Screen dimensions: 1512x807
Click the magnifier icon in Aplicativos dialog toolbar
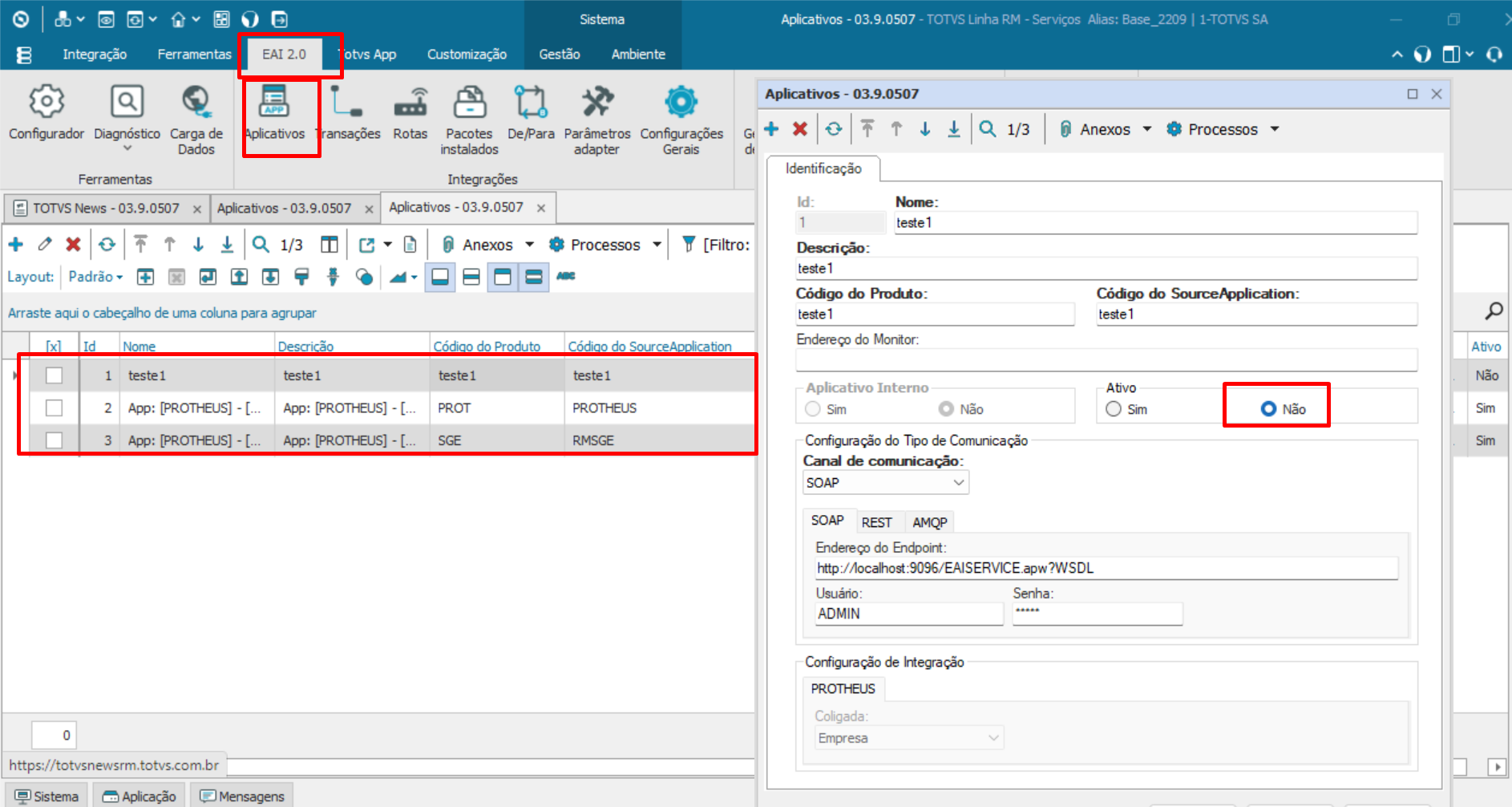pyautogui.click(x=988, y=129)
